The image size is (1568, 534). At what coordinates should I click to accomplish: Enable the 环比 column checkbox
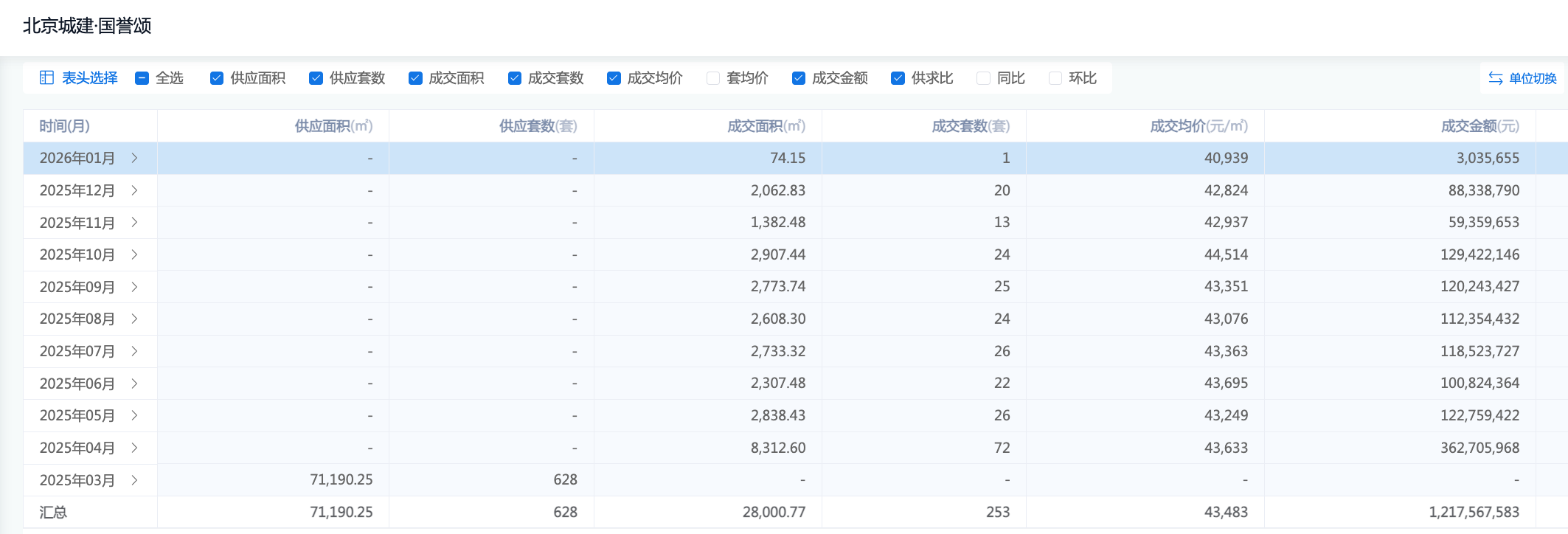[1055, 78]
